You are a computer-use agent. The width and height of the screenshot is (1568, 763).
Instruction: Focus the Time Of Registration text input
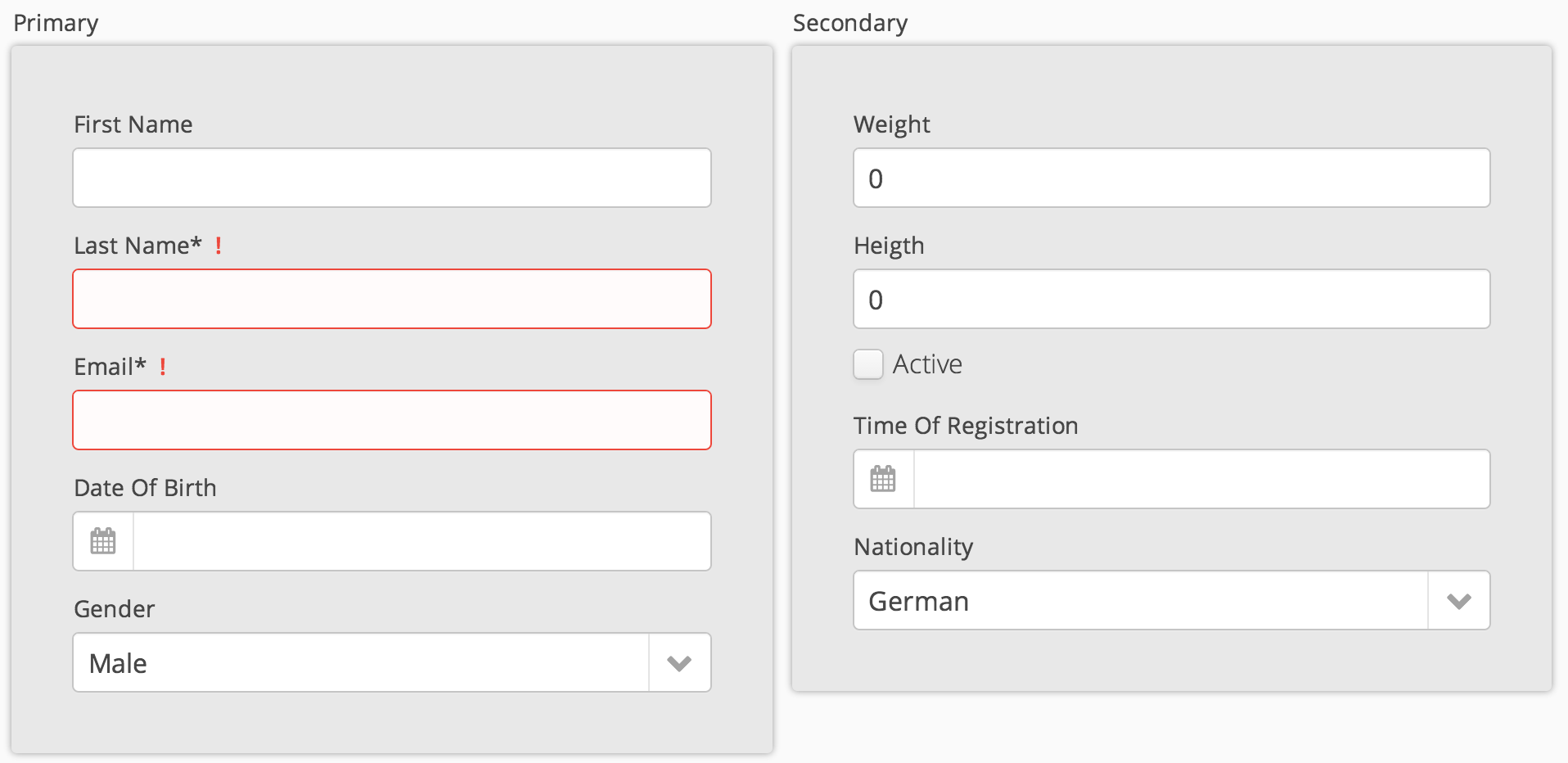click(1201, 479)
